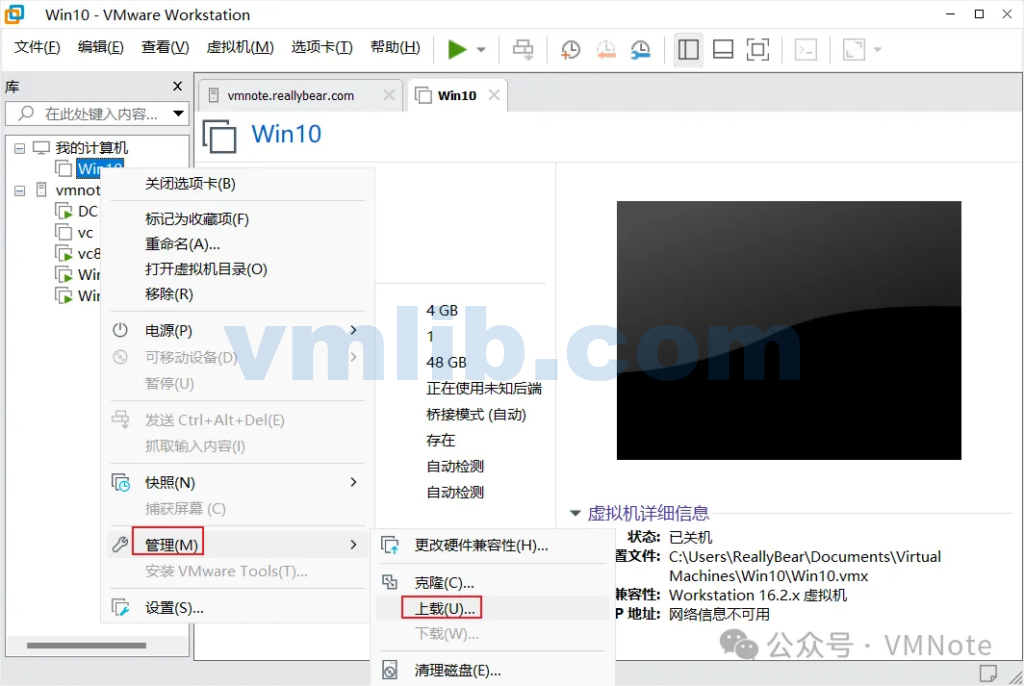Screen dimensions: 1024x686
Task: Click the disk icon beside 清理磁盘(E)
Action: coord(390,670)
